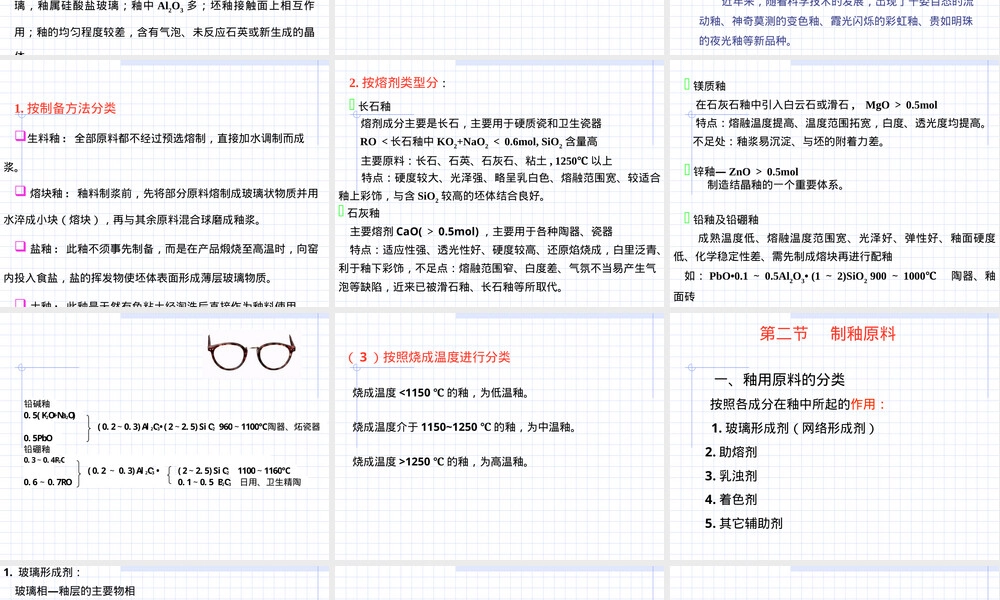Click the line about 1150~1250 ℃ 中温釉
Image resolution: width=1000 pixels, height=600 pixels.
[x=464, y=427]
